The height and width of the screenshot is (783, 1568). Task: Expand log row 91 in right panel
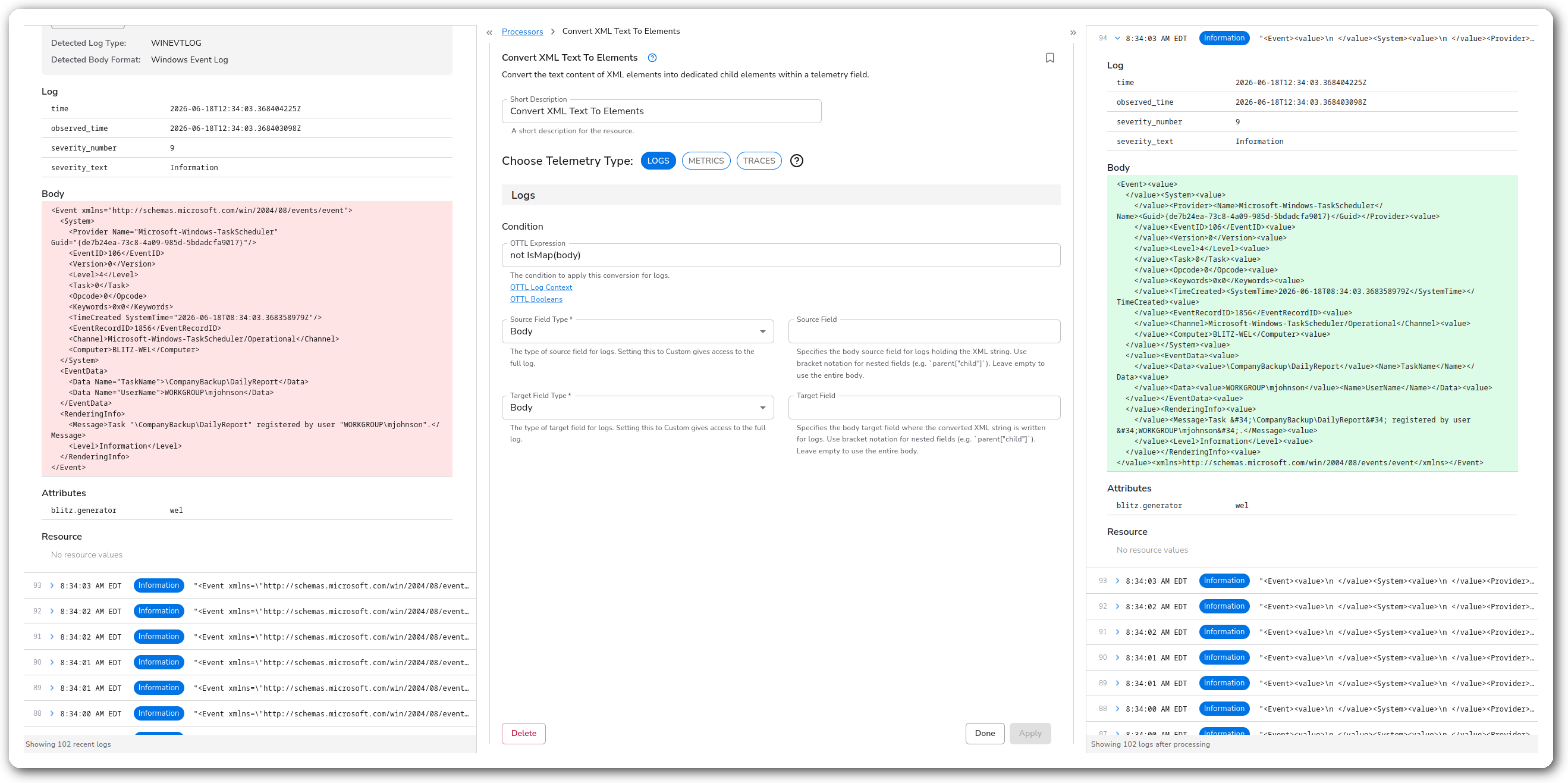coord(1117,632)
